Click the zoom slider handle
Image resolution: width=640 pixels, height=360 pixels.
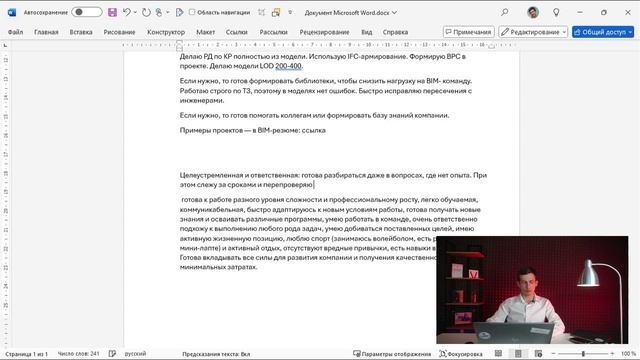583,354
